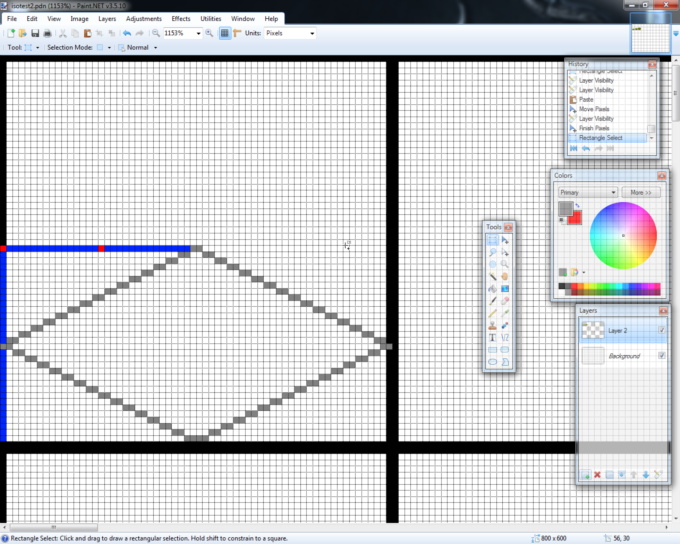Select the Rectangle Select tool in Tools panel
The height and width of the screenshot is (544, 680).
pyautogui.click(x=493, y=240)
